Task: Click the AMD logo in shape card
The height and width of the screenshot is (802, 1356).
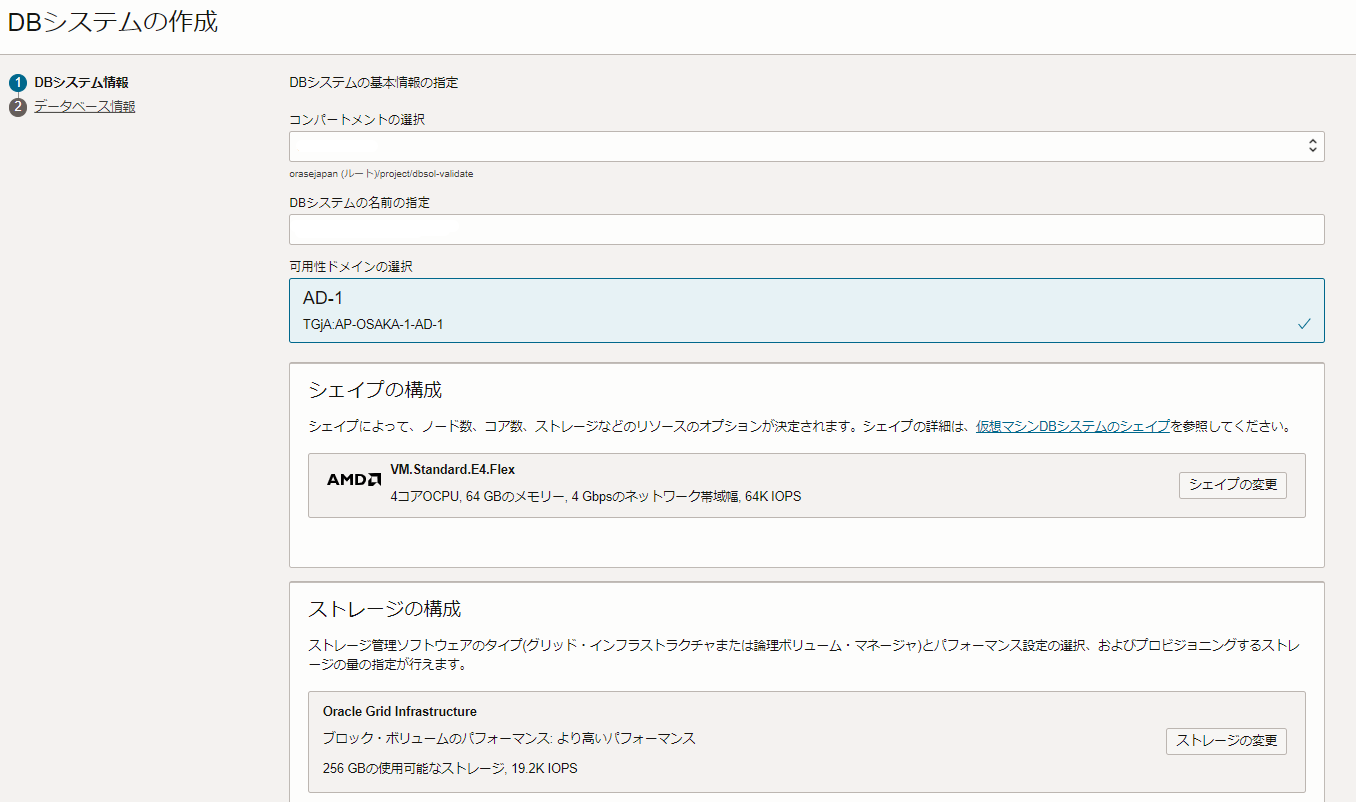Action: coord(353,480)
